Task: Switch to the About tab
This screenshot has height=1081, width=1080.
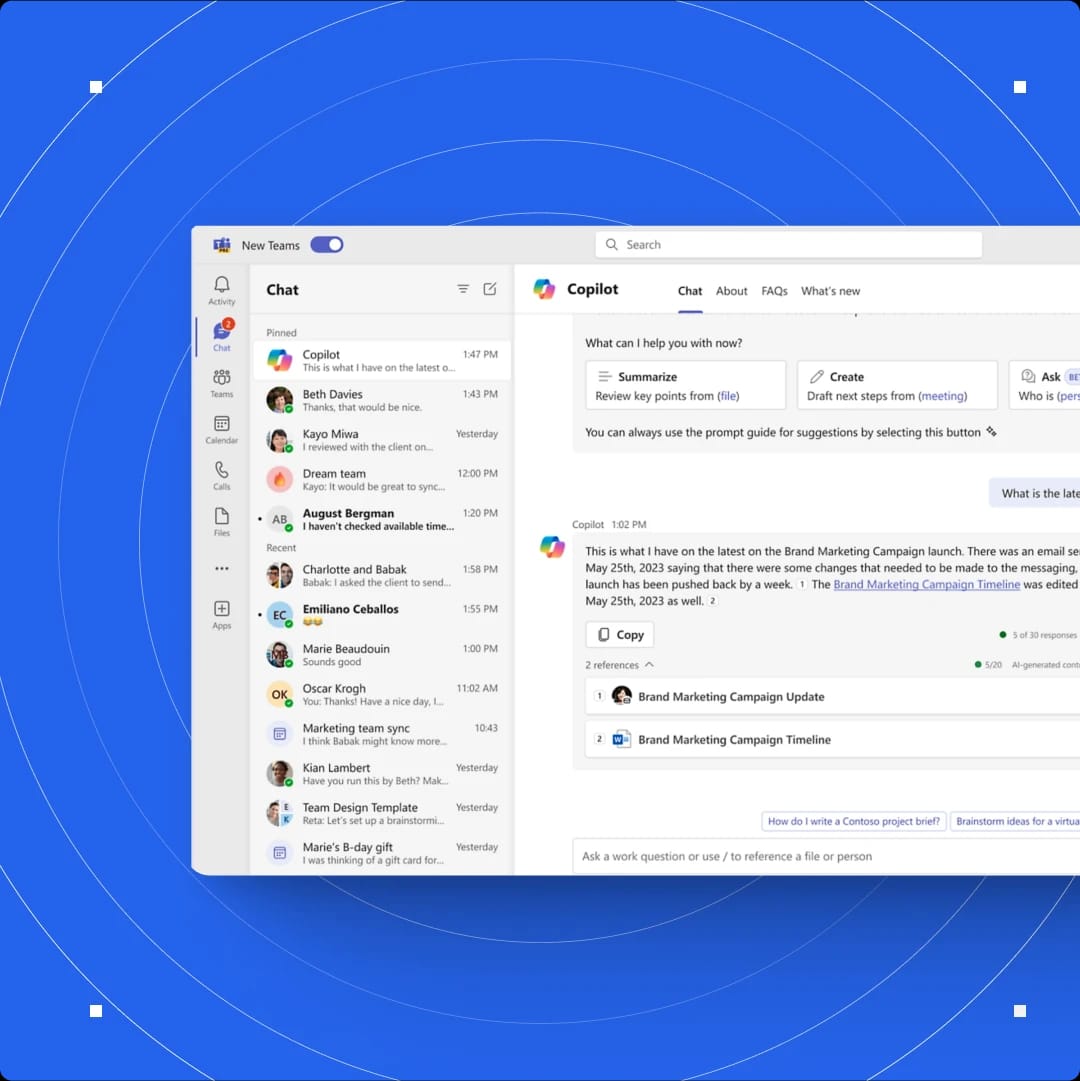Action: (731, 291)
